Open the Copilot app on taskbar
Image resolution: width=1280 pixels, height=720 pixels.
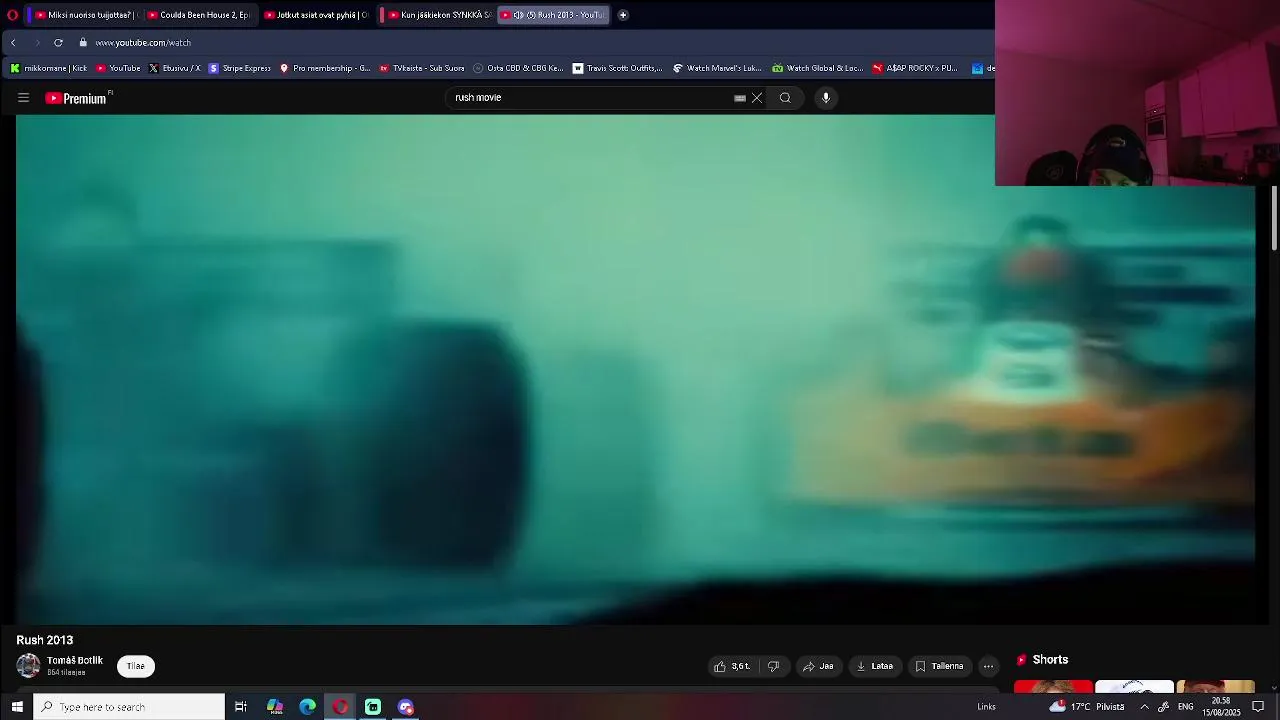(x=274, y=707)
